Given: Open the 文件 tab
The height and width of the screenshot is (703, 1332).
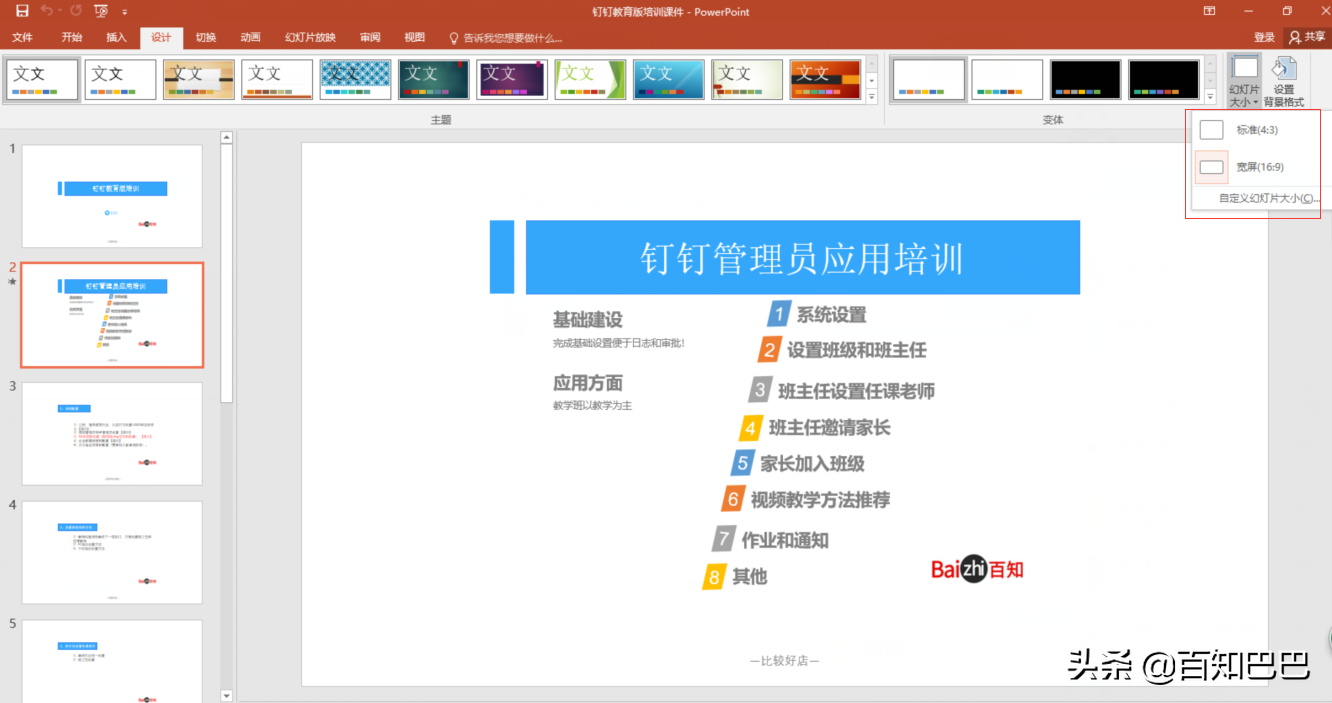Looking at the screenshot, I should click(23, 38).
